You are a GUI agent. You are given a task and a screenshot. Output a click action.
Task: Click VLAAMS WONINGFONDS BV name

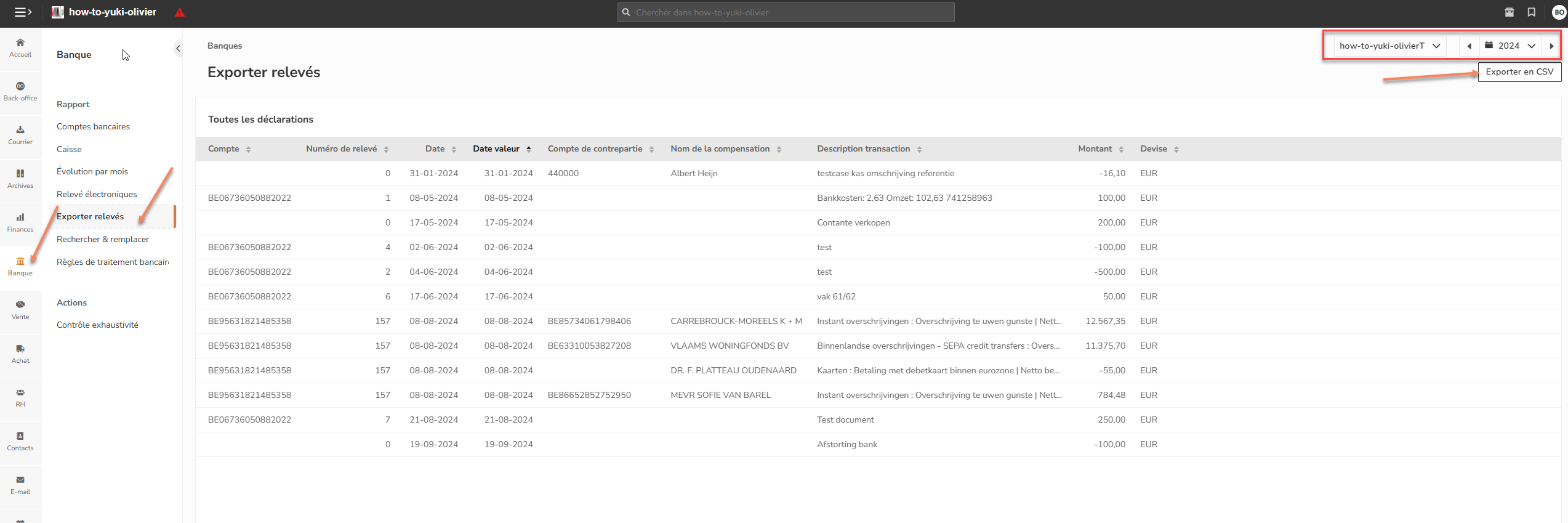pos(730,346)
